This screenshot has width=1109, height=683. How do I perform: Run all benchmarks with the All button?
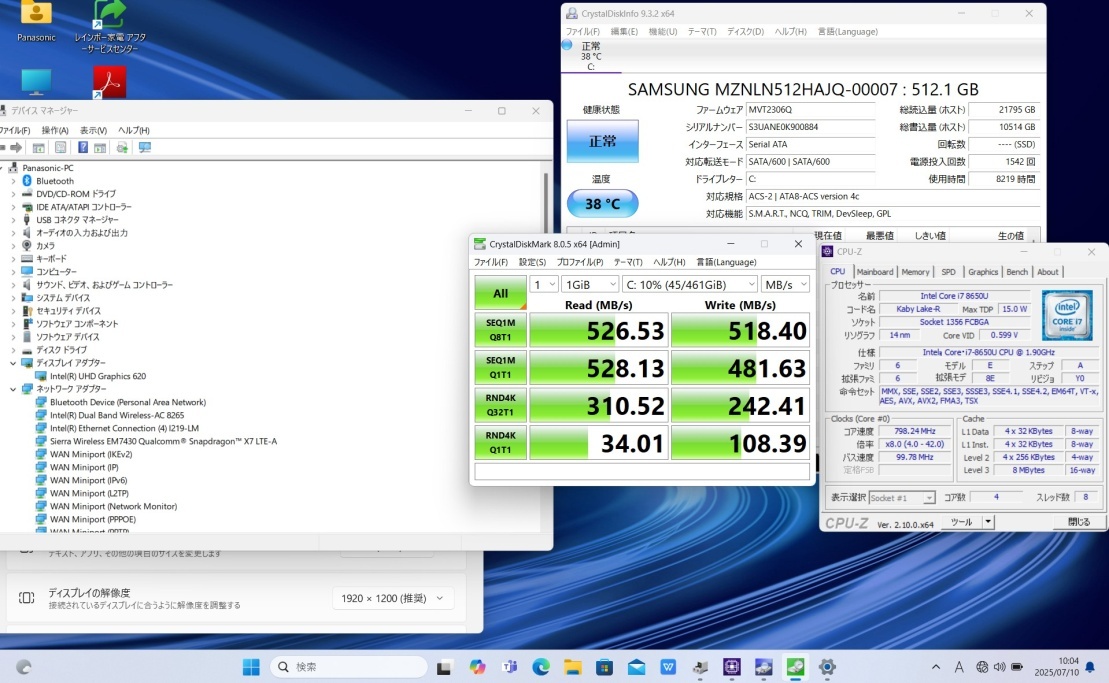coord(500,293)
